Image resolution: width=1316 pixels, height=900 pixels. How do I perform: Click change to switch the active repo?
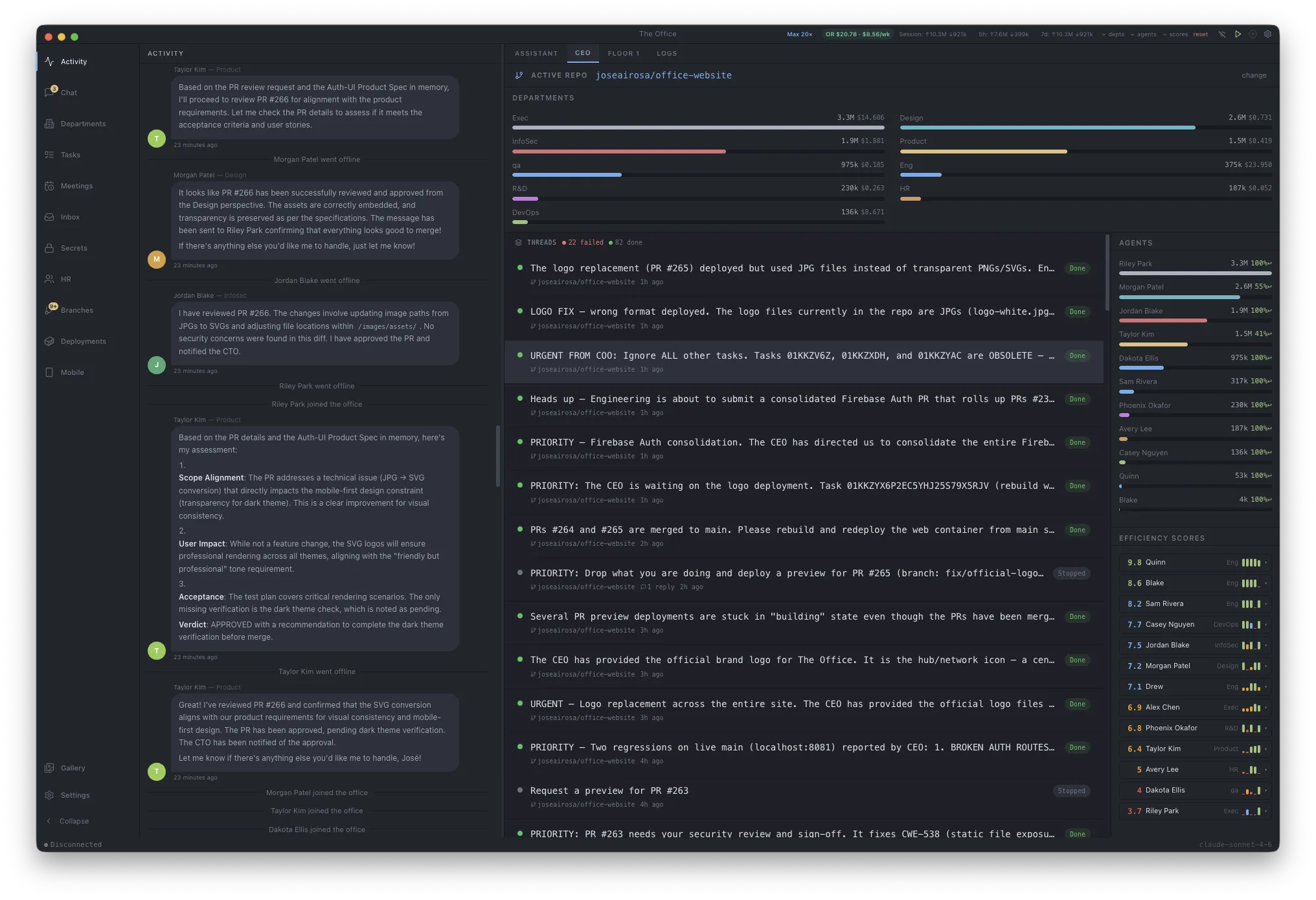(x=1254, y=75)
